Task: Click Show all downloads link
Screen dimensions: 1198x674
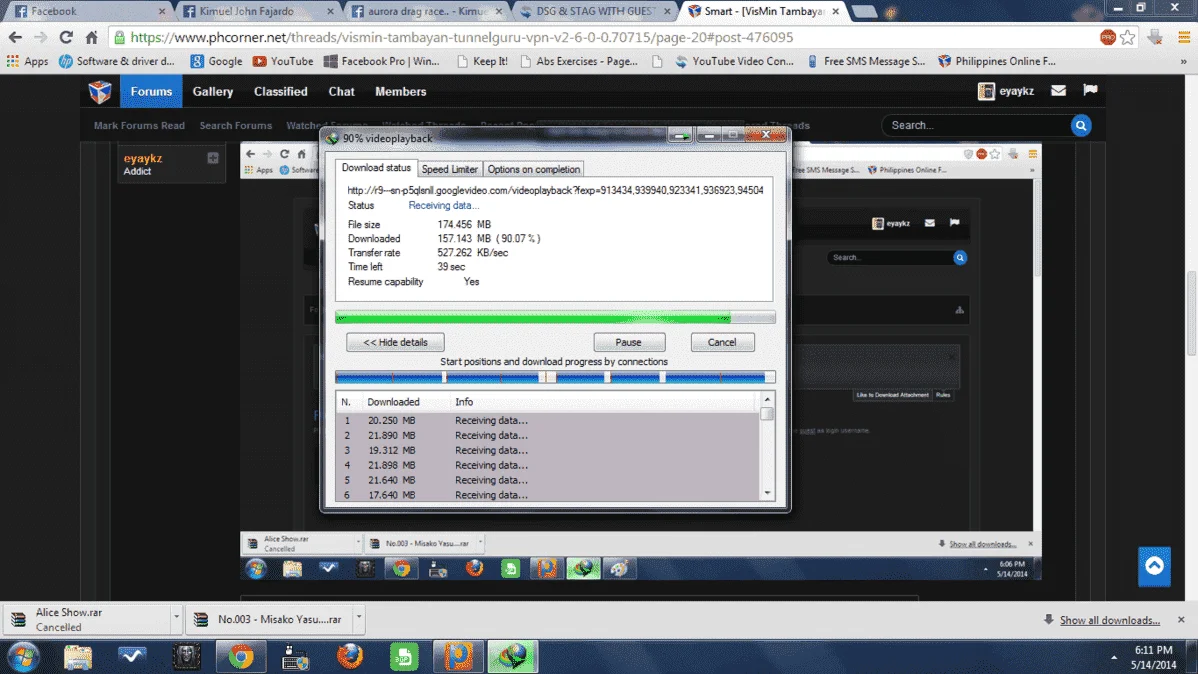Action: (1109, 620)
